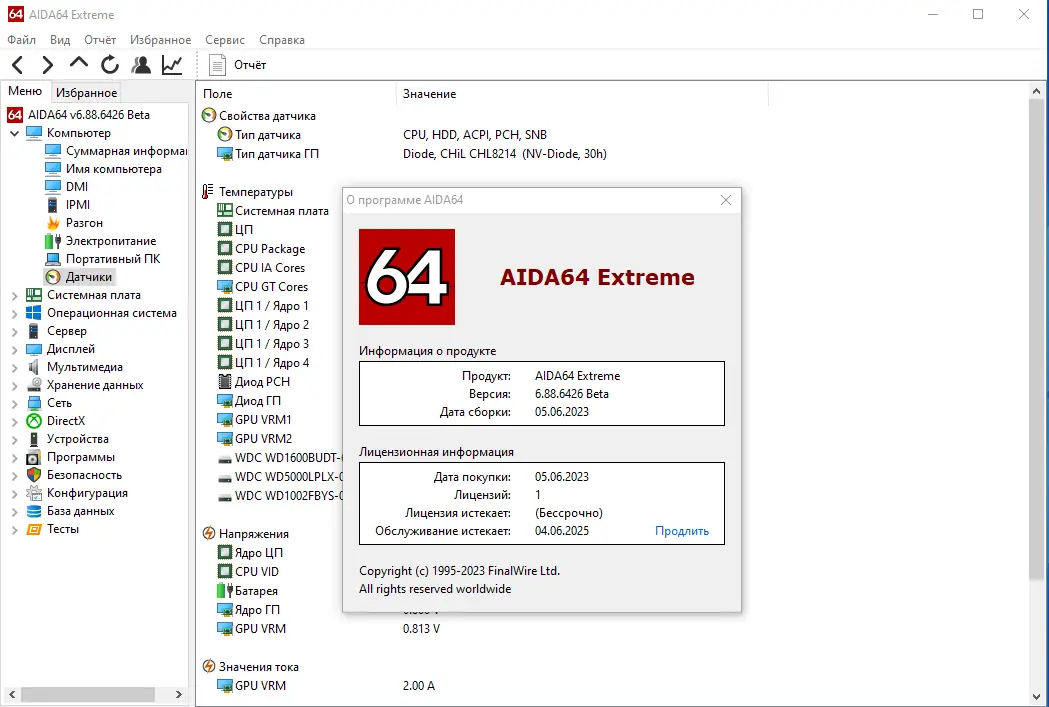Click the left arrow of the sidebar horizontal scrollbar

click(11, 695)
